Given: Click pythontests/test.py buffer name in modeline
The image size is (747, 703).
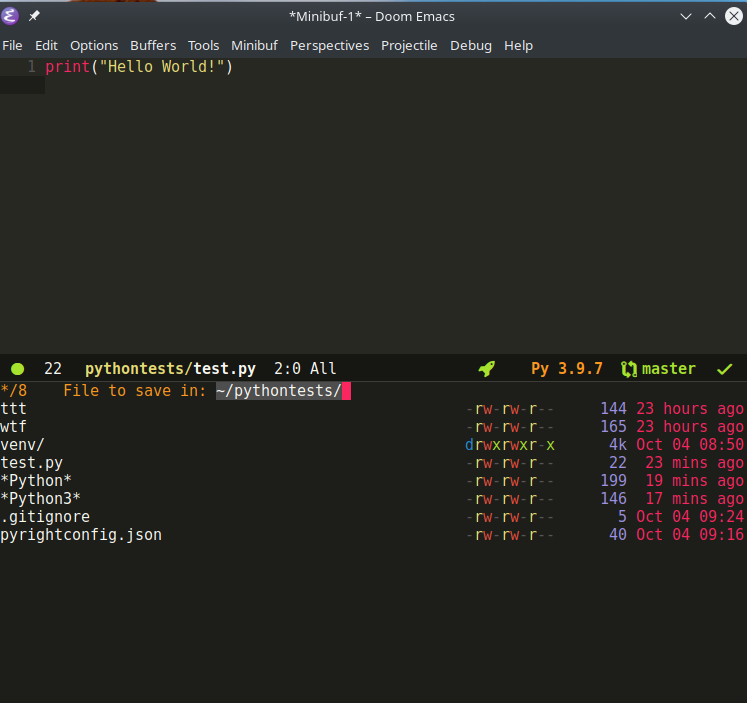Looking at the screenshot, I should point(170,369).
